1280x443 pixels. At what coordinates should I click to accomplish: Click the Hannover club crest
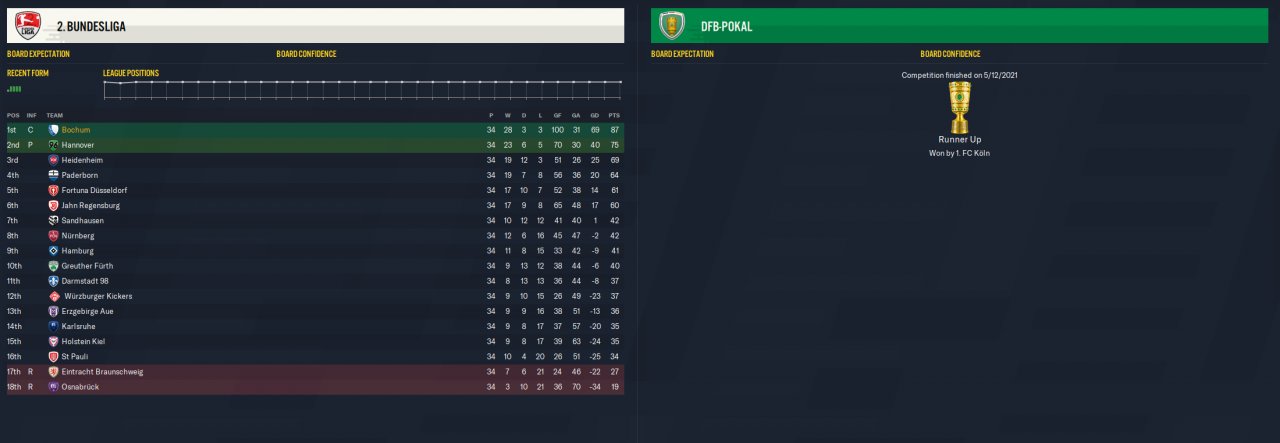[x=53, y=145]
